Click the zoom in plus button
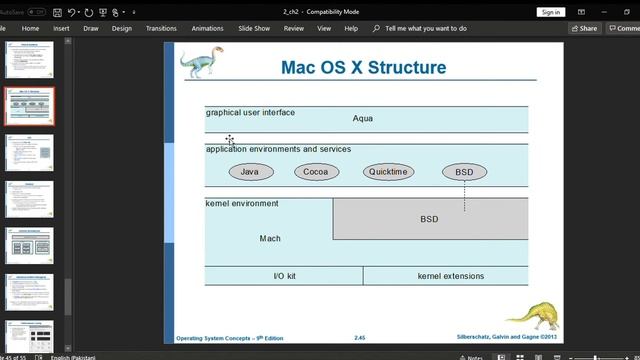Image resolution: width=640 pixels, height=360 pixels. pos(627,358)
